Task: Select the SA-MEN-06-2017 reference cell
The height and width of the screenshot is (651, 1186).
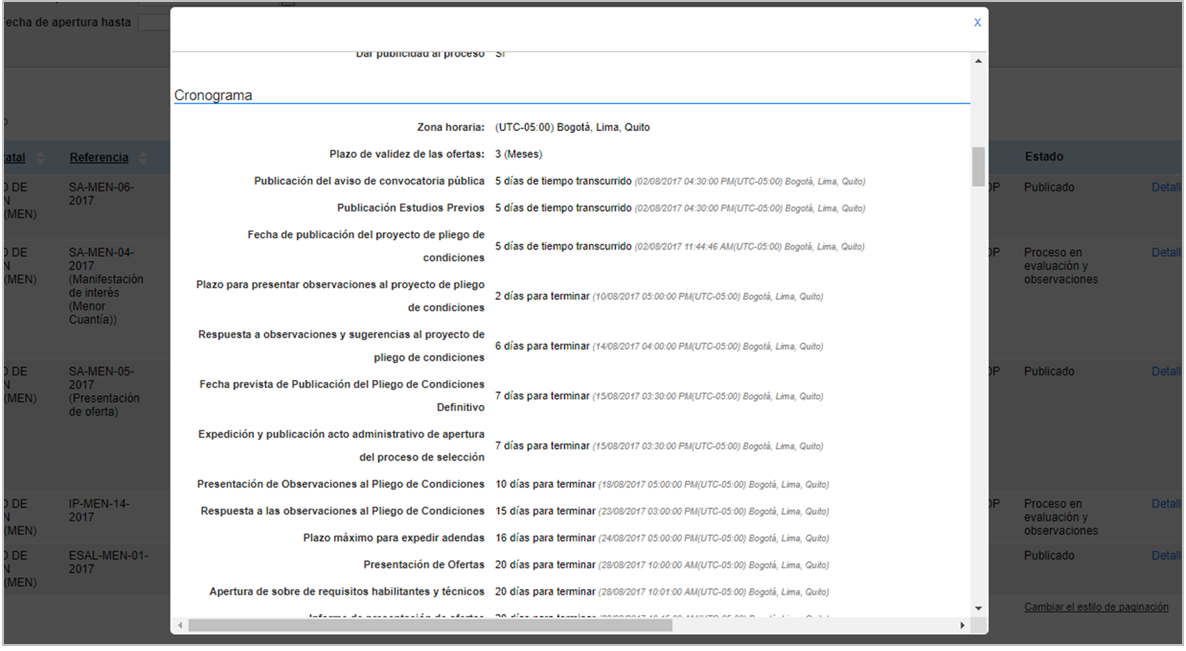Action: tap(101, 194)
